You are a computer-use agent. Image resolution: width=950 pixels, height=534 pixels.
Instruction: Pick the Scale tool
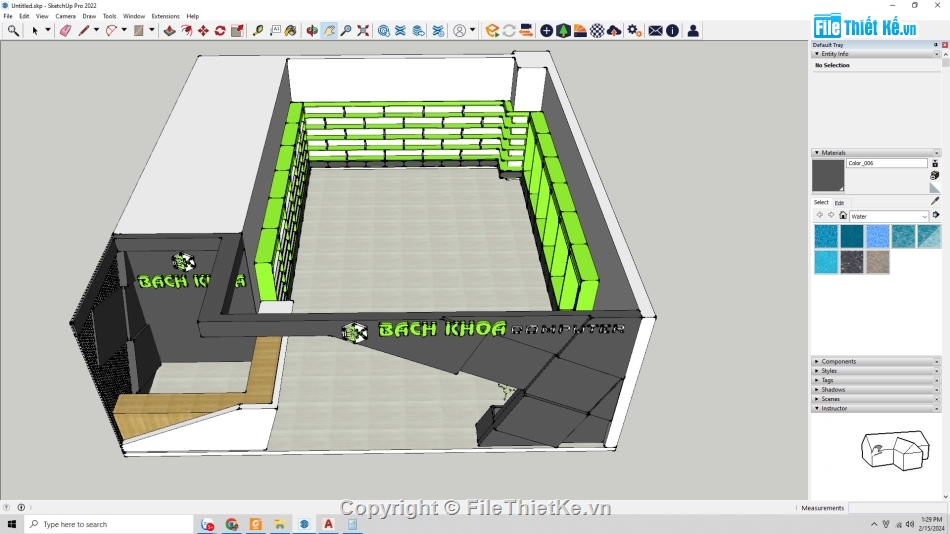click(238, 30)
